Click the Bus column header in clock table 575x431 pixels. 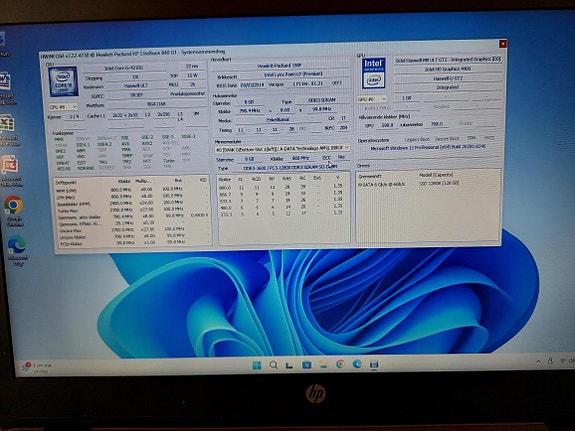178,181
